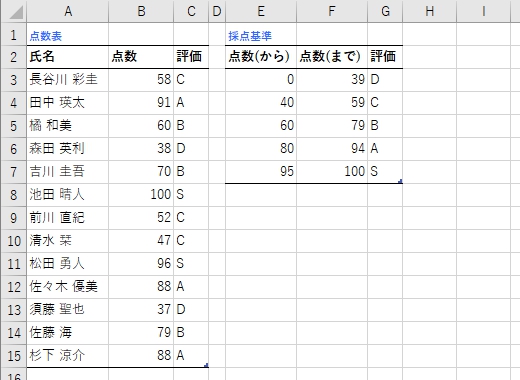
Task: Select the name cell 杉下 涼介
Action: 68,356
